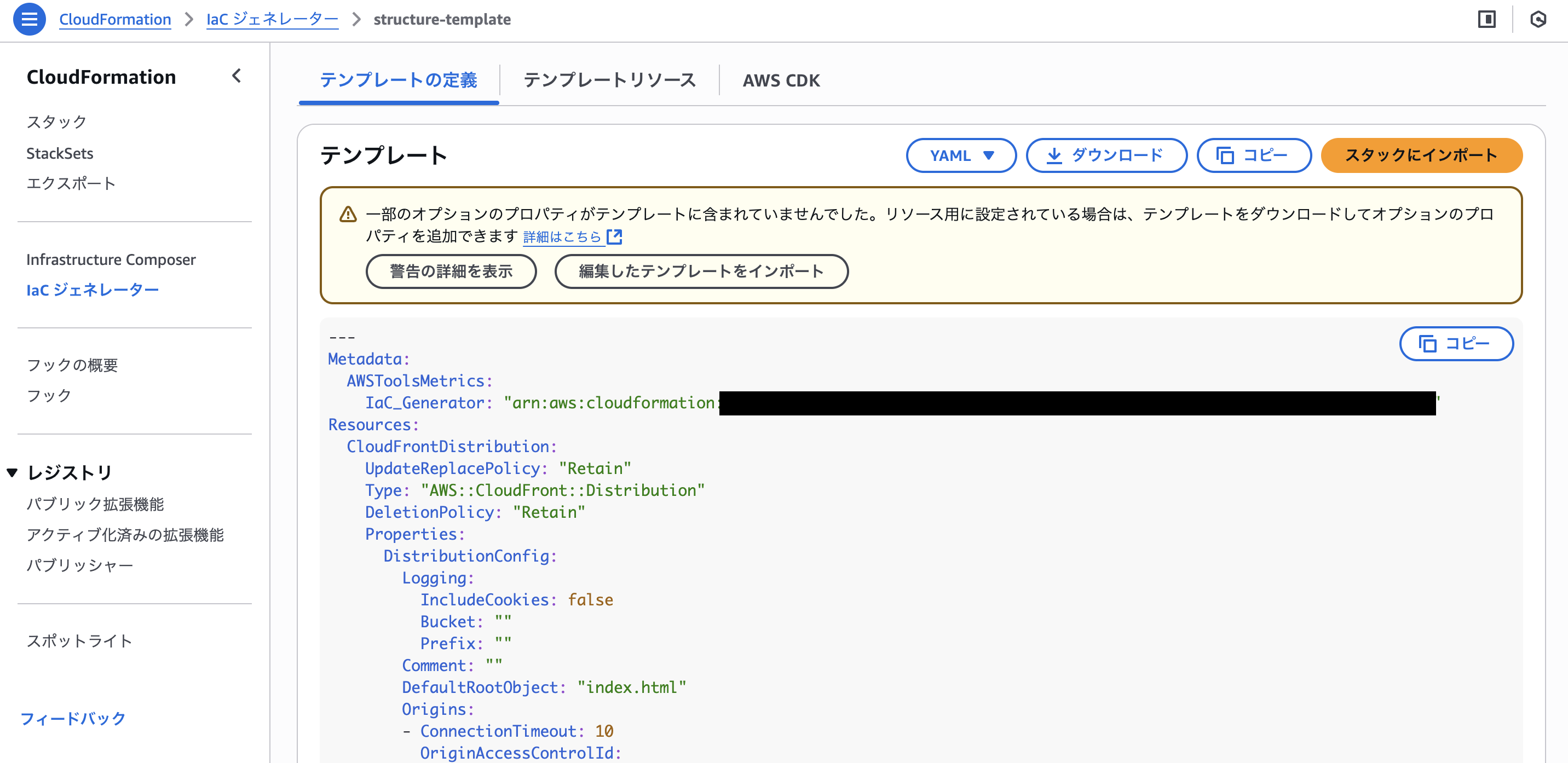Open the 詳細はこちら link

coord(562,236)
